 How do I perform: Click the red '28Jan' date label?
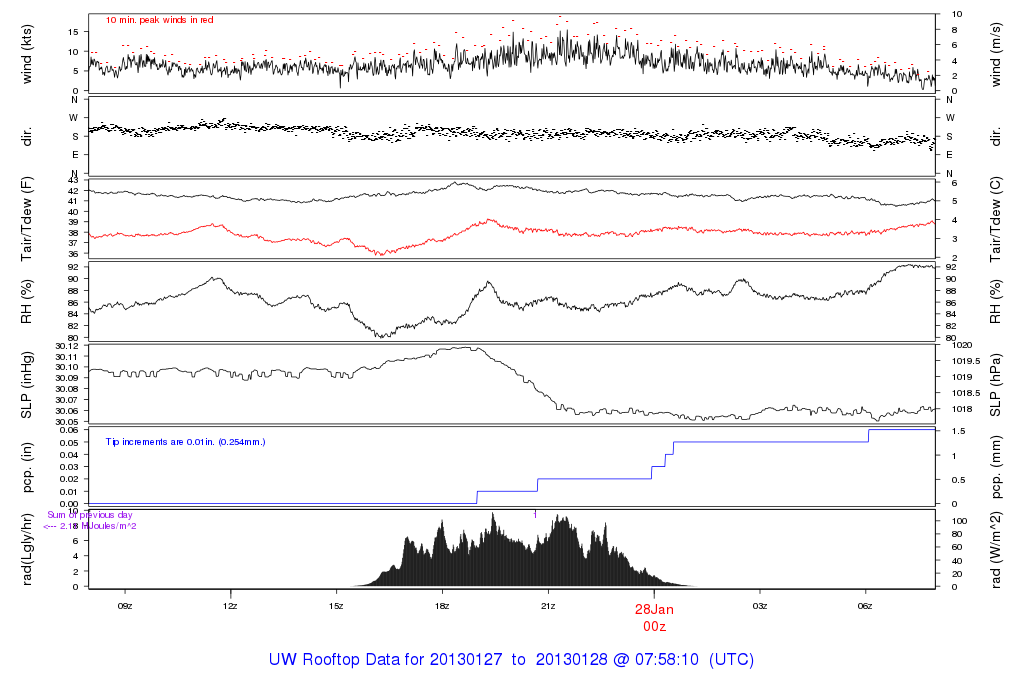pyautogui.click(x=654, y=610)
